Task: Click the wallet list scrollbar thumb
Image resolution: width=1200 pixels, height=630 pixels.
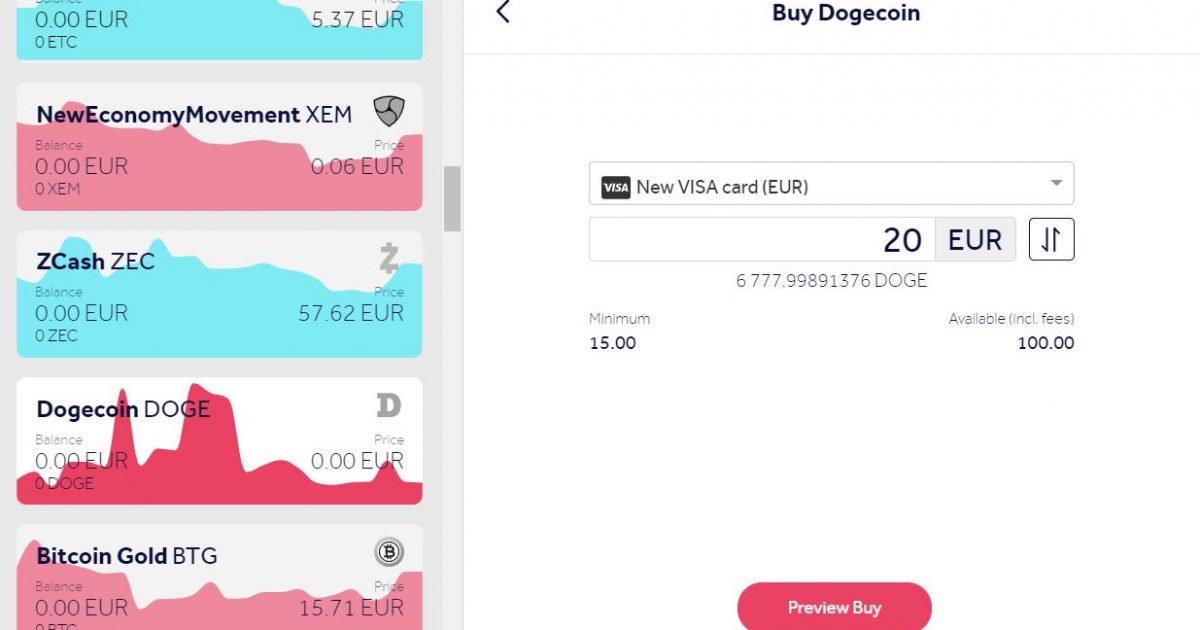Action: click(452, 198)
